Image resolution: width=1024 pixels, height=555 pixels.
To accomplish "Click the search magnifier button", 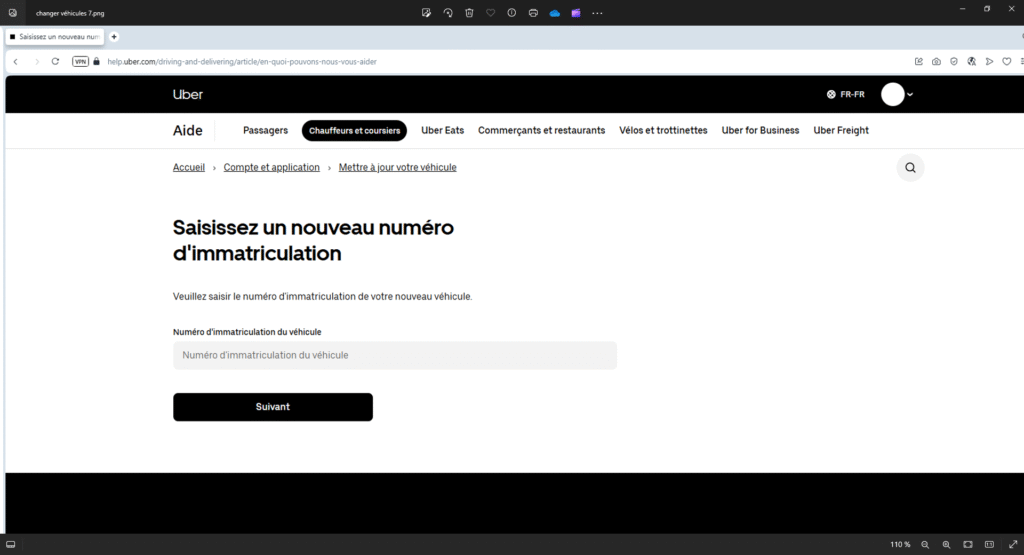I will click(x=910, y=168).
